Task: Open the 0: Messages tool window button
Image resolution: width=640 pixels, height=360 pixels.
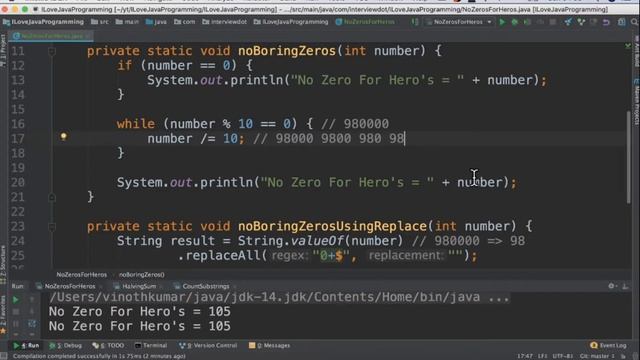Action: 269,346
